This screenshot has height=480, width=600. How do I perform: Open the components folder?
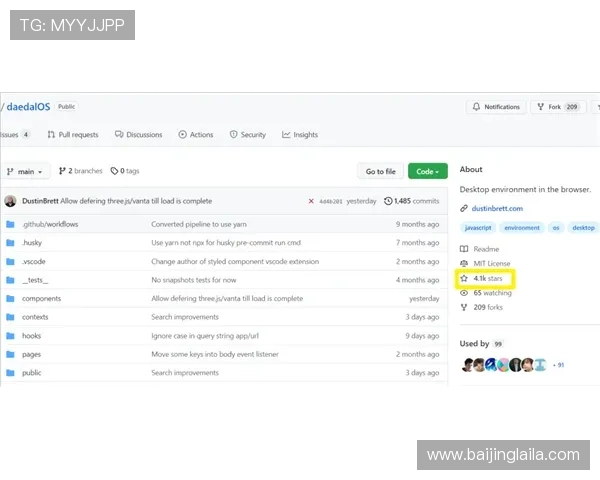point(41,299)
